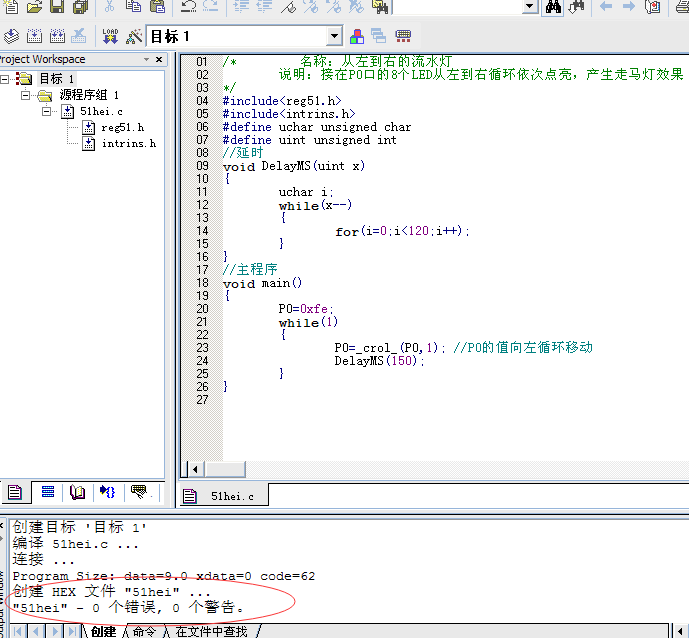Click the debug session icon
689x638 pixels.
pos(653,7)
